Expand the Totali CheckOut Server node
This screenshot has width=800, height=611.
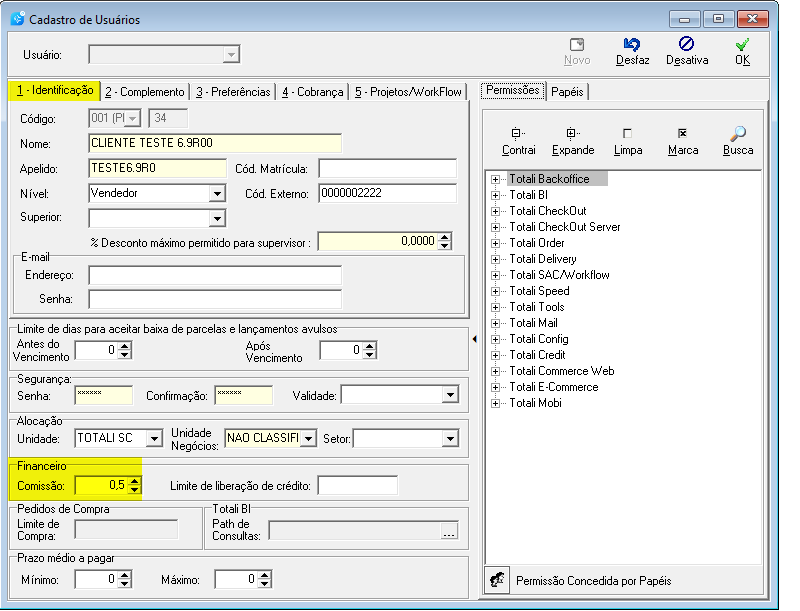pos(495,227)
